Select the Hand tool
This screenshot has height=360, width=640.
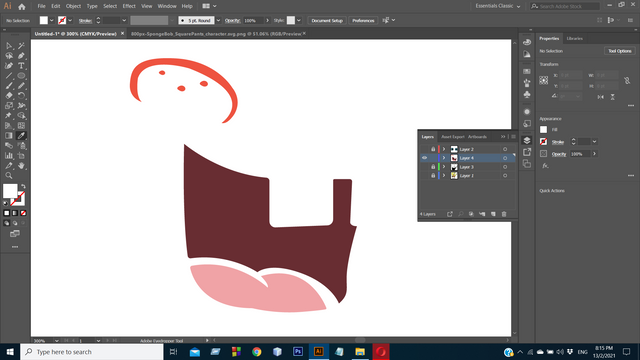pos(21,166)
